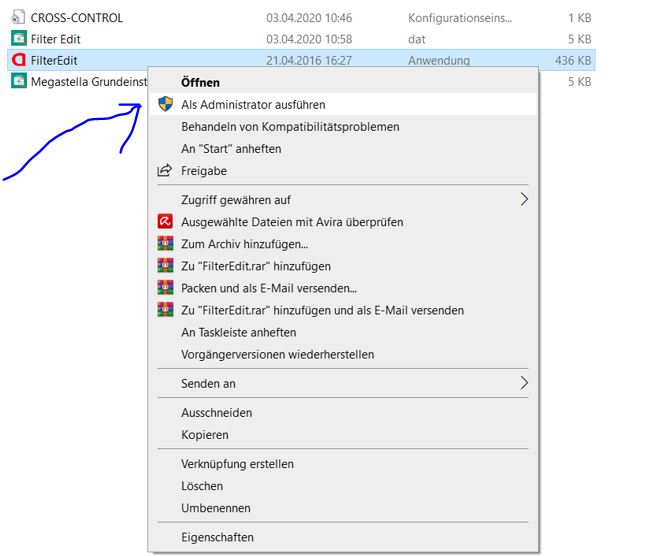Click the Anwendung type cell
The image size is (659, 556).
439,61
